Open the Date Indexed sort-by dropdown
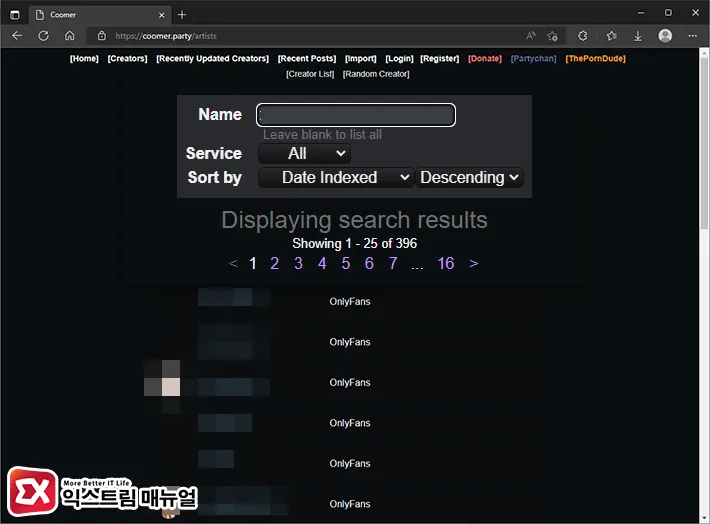 click(x=335, y=177)
